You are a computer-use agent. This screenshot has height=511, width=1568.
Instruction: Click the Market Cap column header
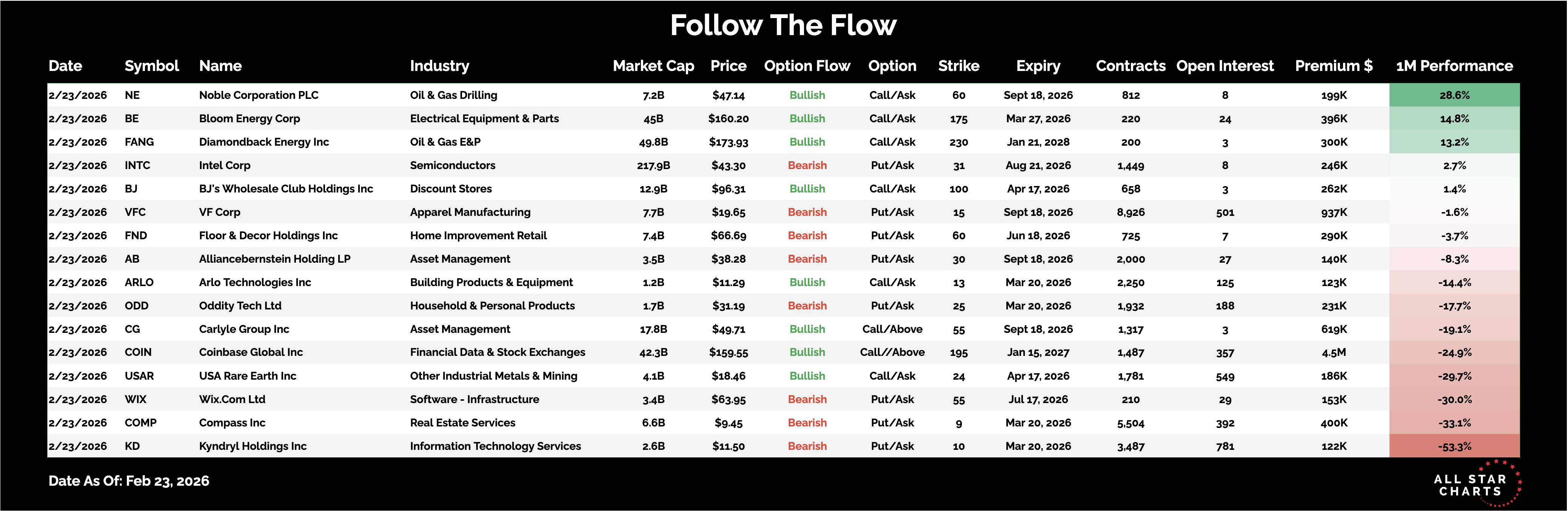[x=653, y=66]
